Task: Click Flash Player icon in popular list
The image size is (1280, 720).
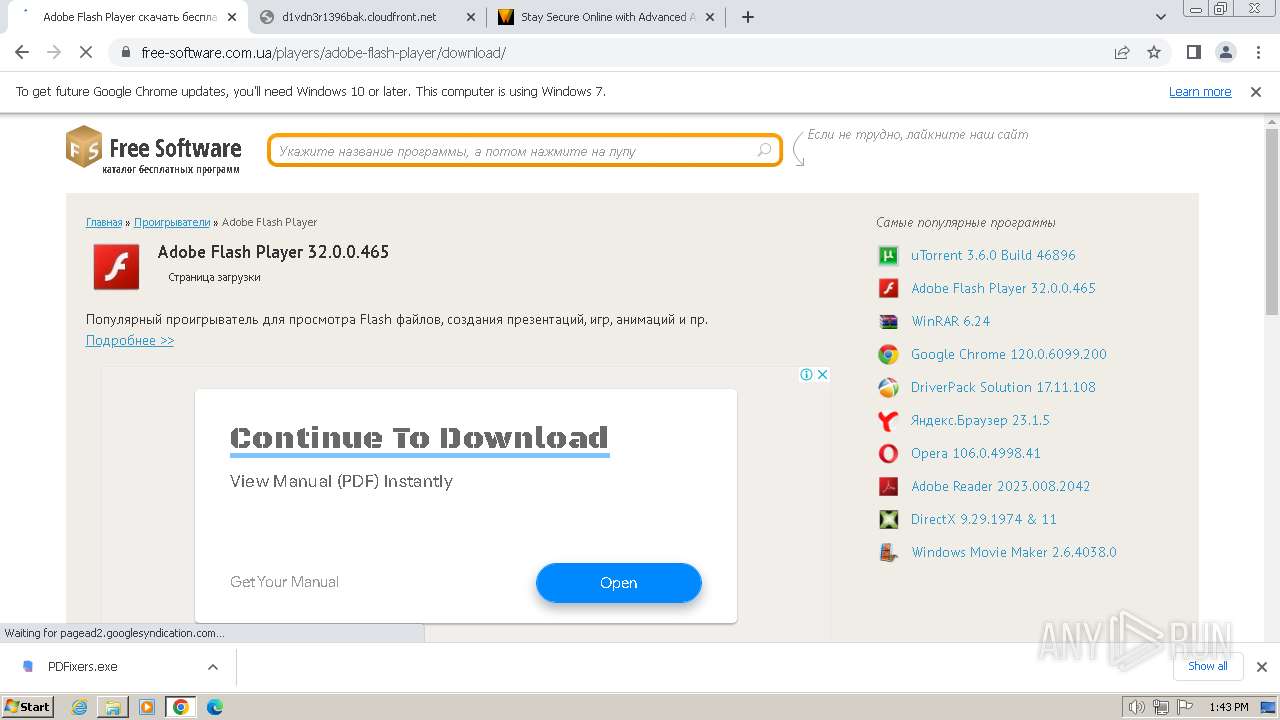Action: [888, 288]
